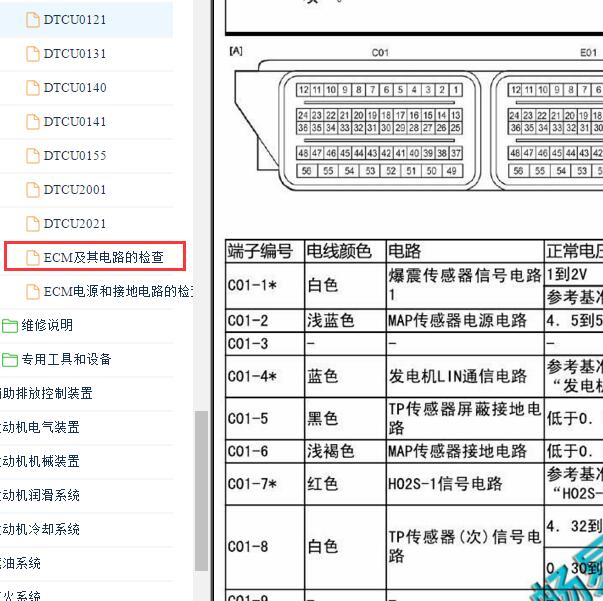Click pin 49 in C01 connector diagram
The image size is (603, 601).
[x=451, y=171]
